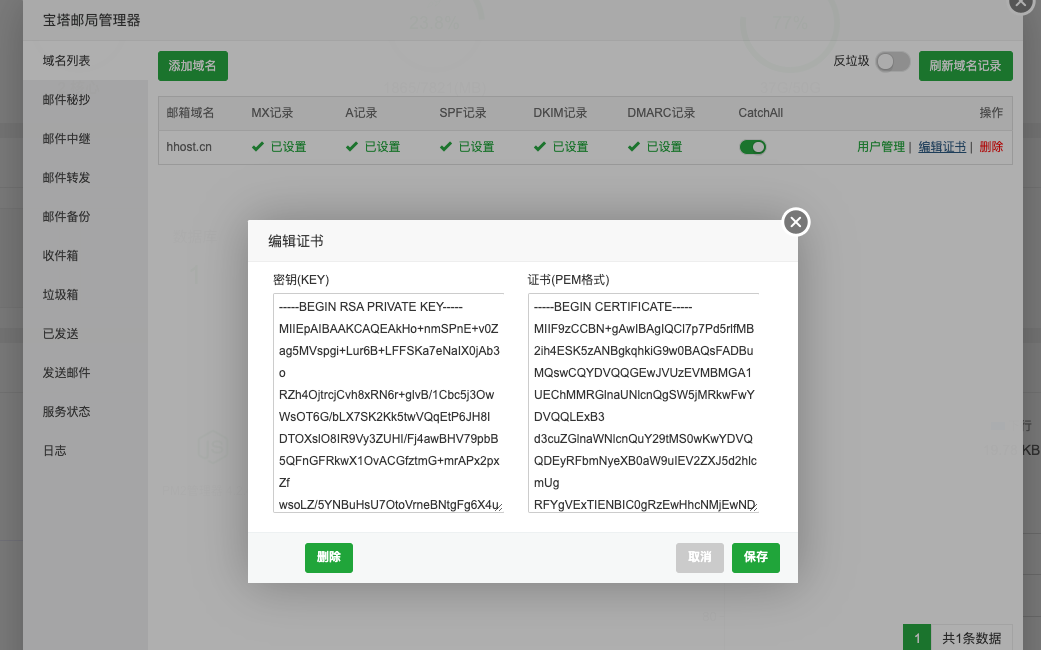This screenshot has width=1041, height=650.
Task: Click the hhost.cn domain name cell
Action: [189, 147]
